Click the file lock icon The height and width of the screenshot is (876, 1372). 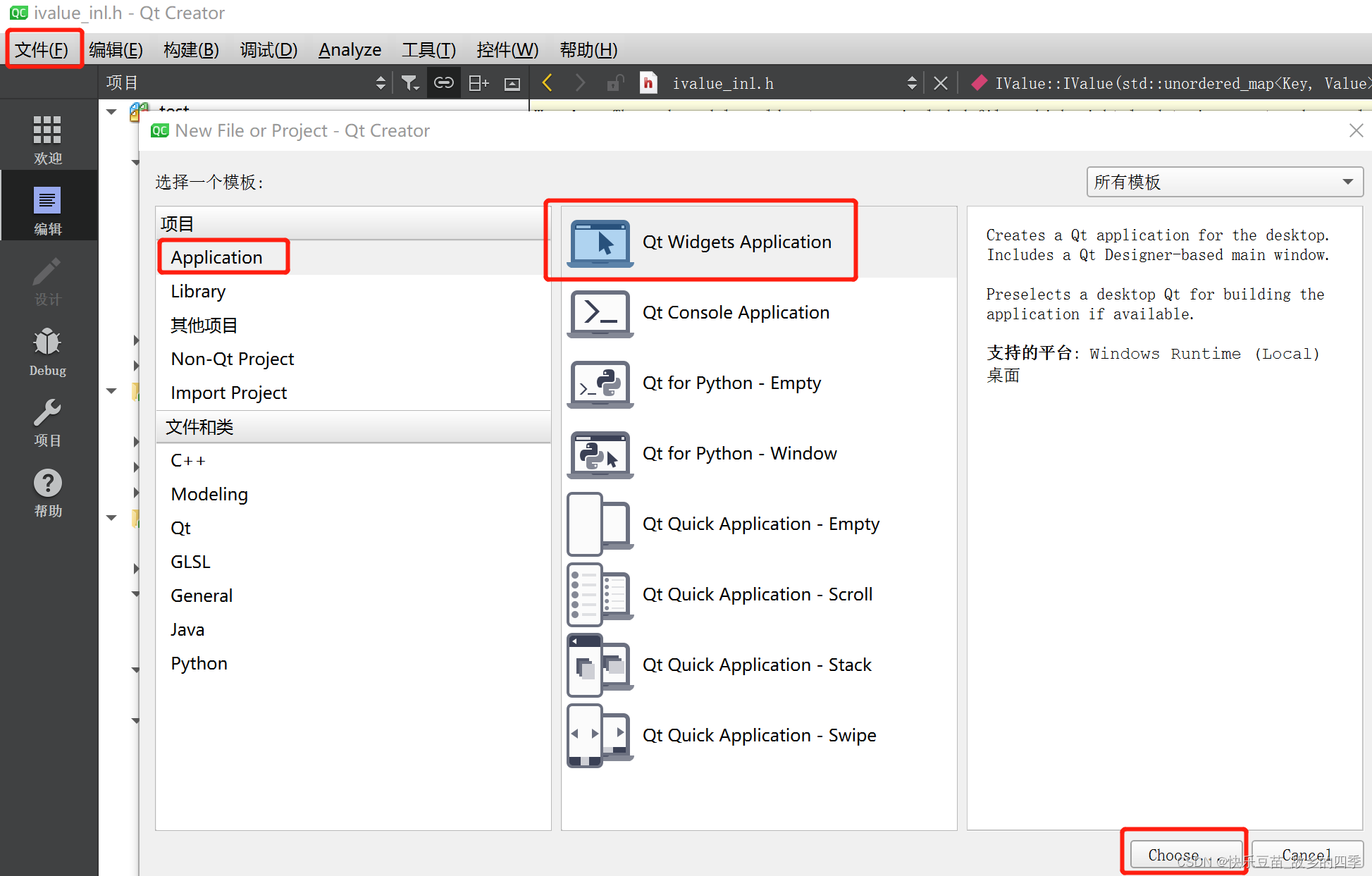614,83
